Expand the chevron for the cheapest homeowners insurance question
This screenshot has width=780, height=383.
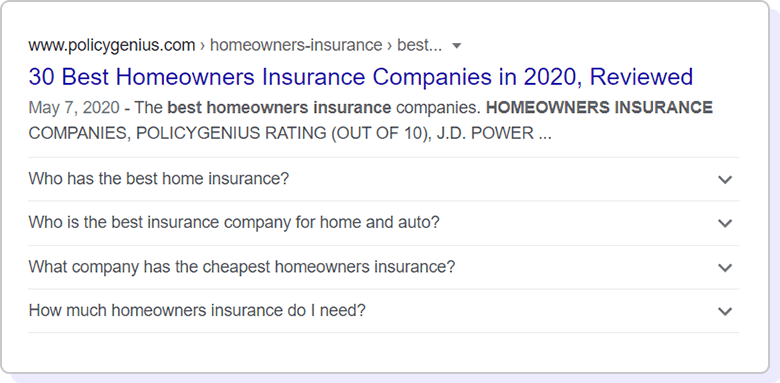(725, 268)
